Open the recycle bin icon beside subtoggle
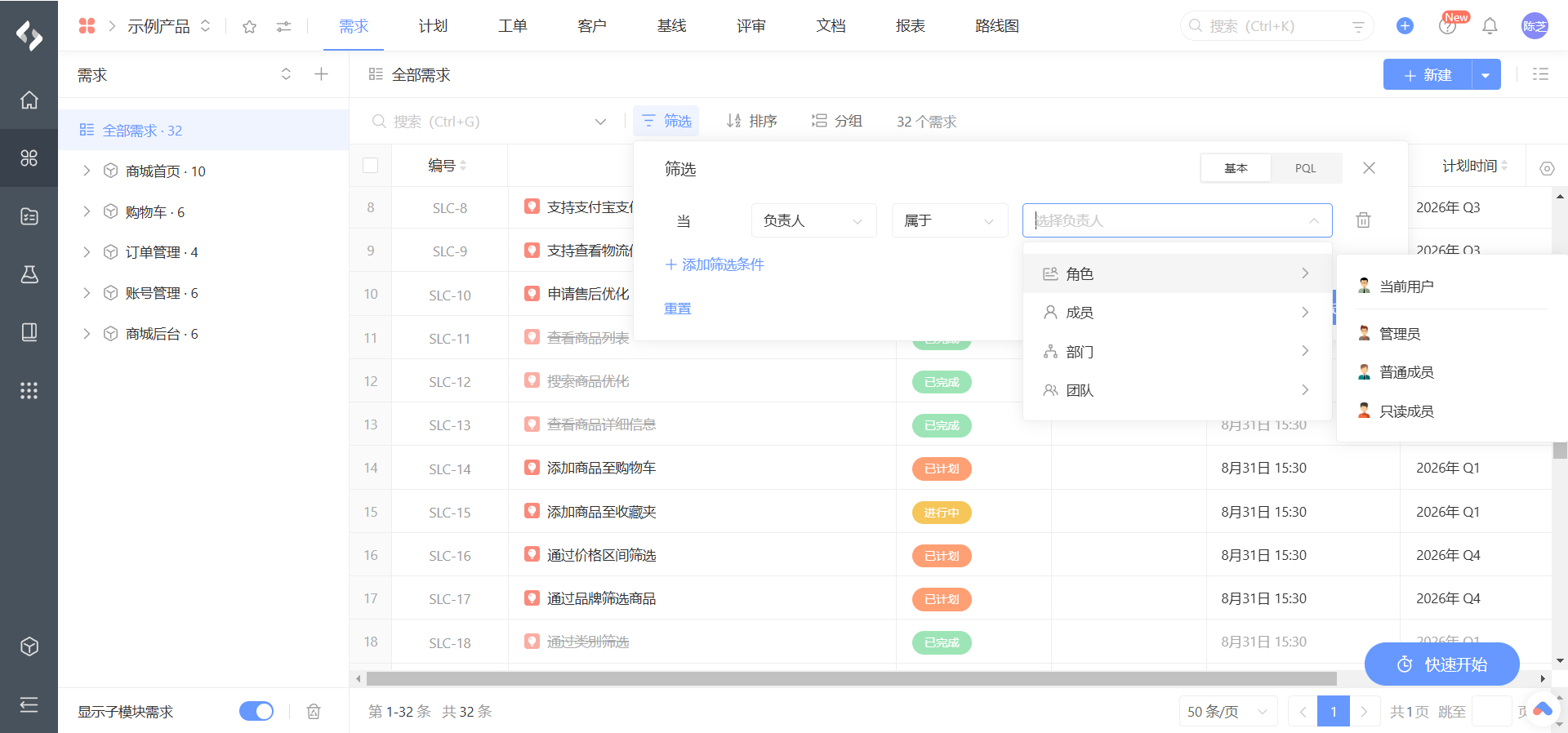This screenshot has width=1568, height=733. 314,712
